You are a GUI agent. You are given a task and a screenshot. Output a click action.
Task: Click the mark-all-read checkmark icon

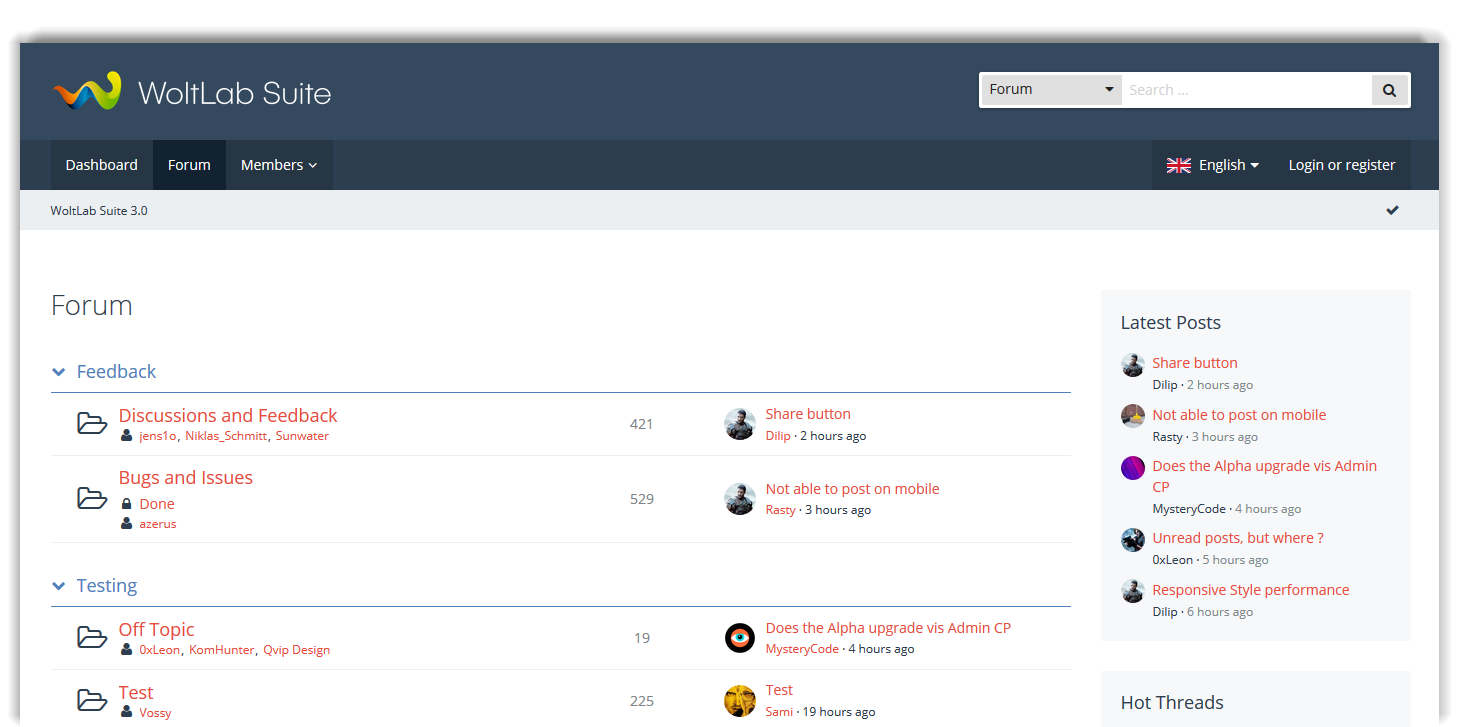tap(1392, 210)
